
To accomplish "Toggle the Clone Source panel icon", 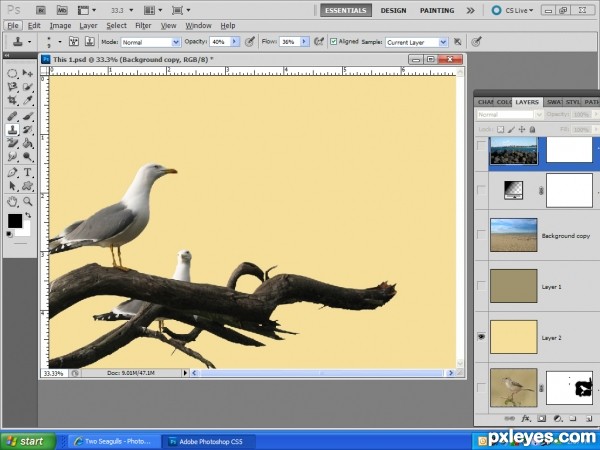I will 89,41.
